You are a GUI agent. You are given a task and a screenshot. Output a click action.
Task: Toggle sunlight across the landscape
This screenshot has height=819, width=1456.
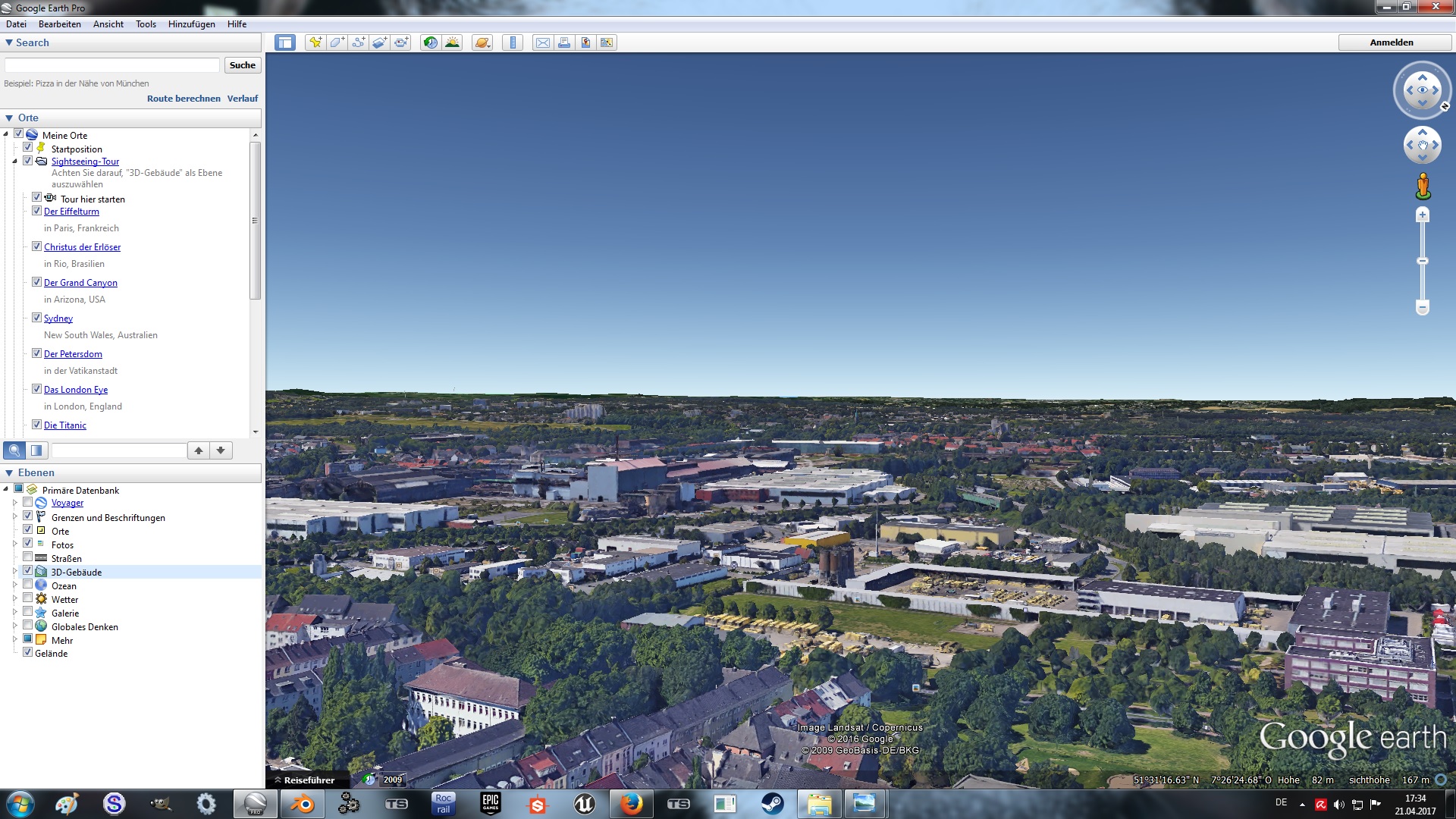[452, 42]
